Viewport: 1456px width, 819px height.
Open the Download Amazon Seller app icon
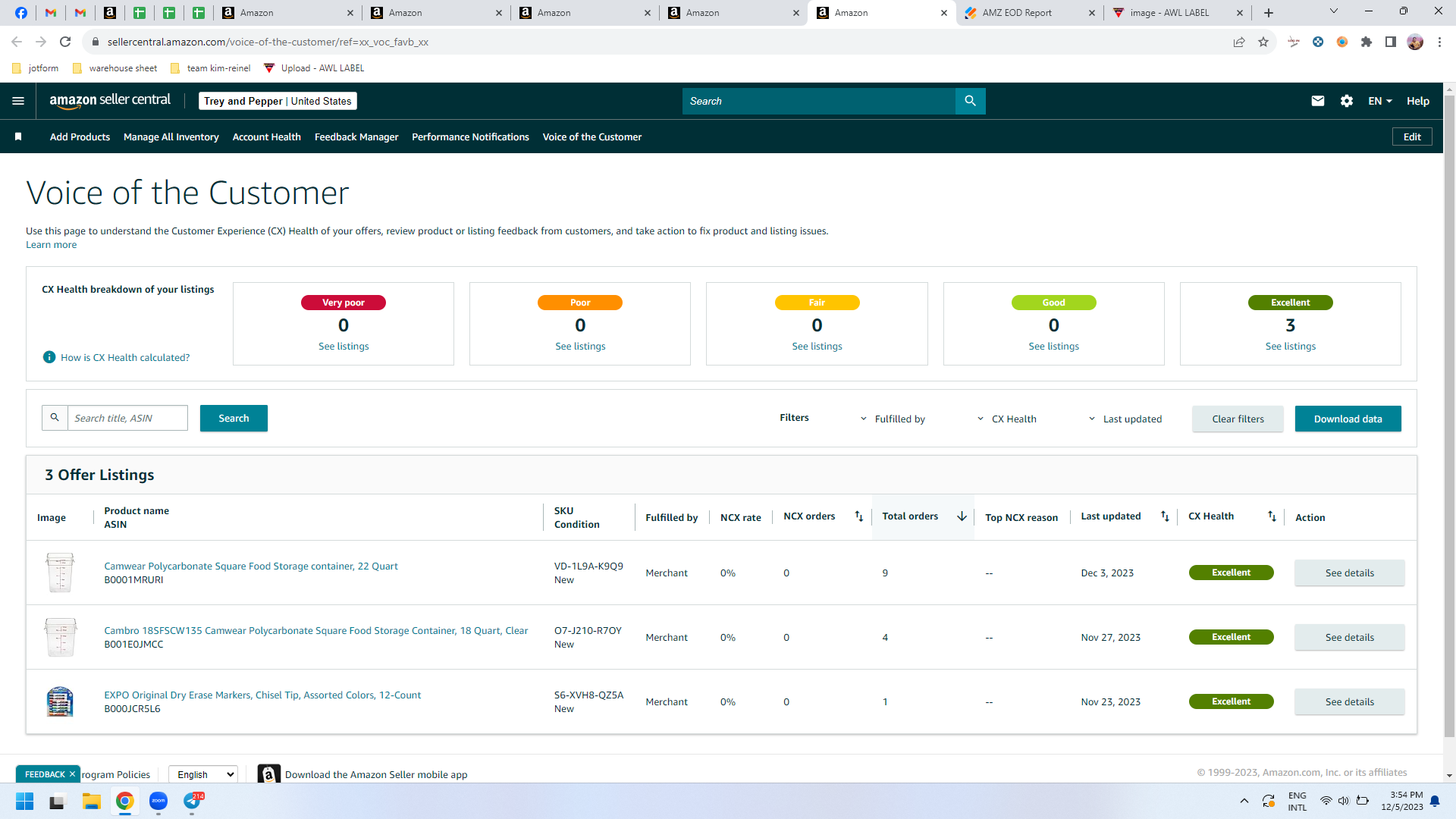(x=268, y=774)
